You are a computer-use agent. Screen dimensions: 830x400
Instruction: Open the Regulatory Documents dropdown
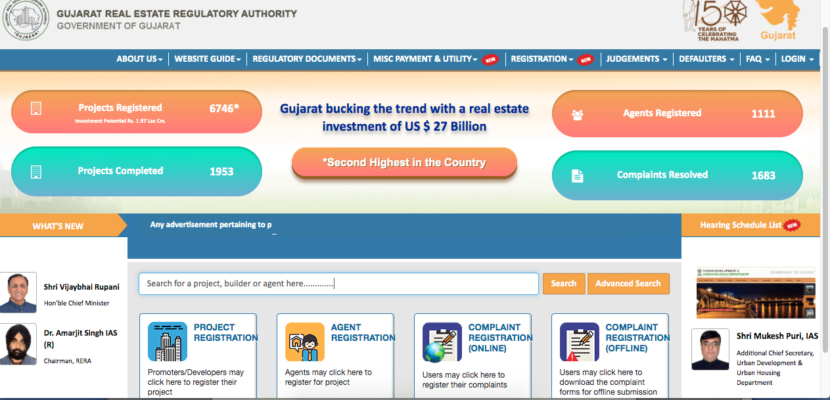[307, 59]
